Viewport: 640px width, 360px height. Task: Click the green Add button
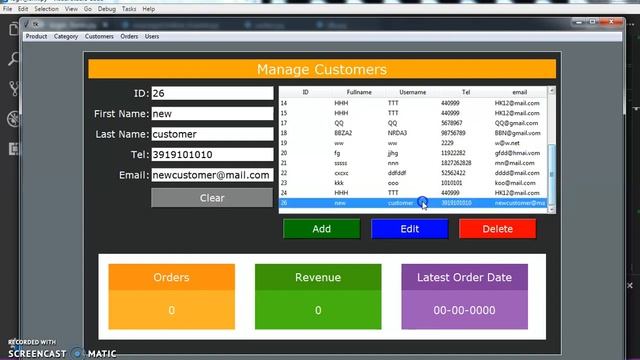pos(322,229)
